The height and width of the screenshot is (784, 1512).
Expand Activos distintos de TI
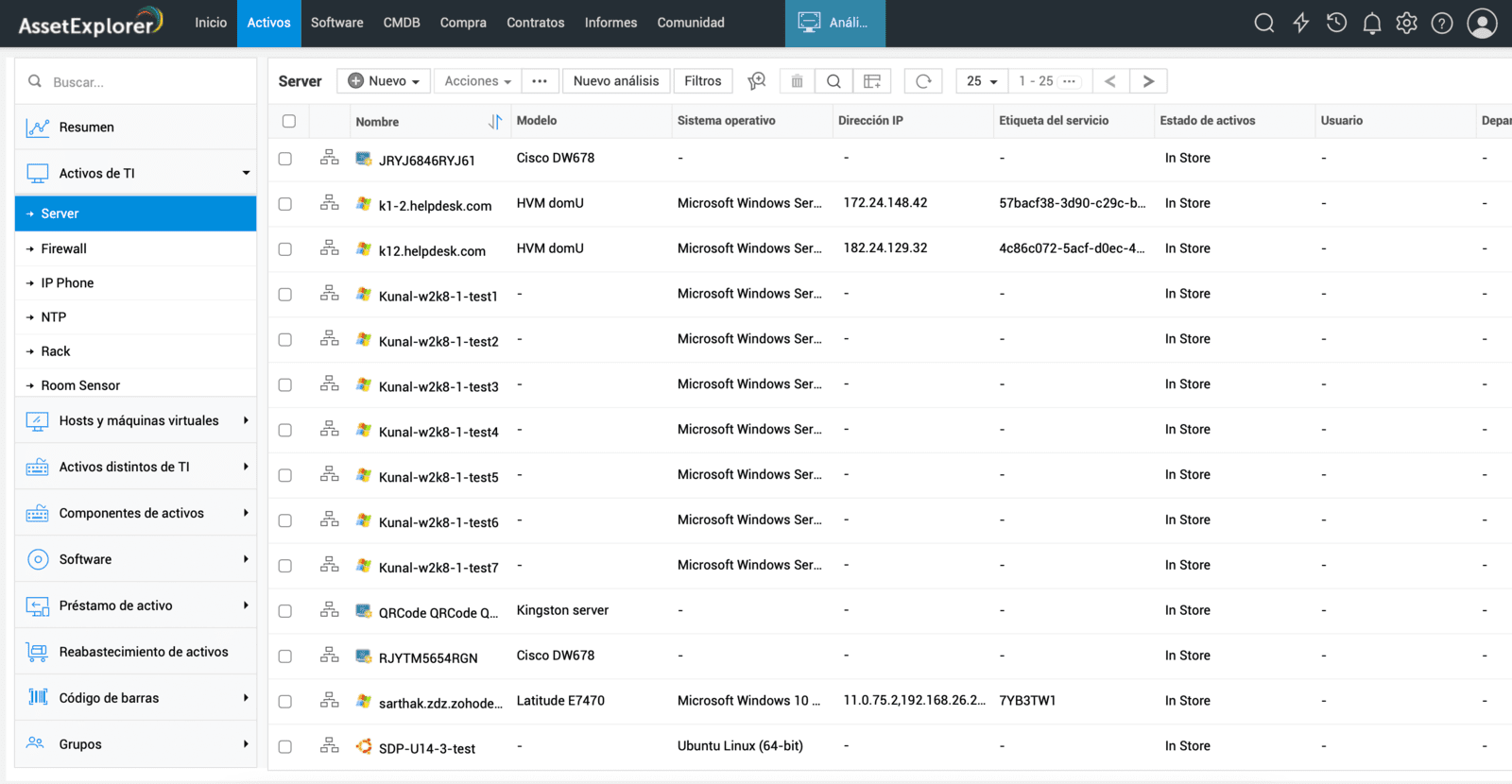pyautogui.click(x=246, y=467)
